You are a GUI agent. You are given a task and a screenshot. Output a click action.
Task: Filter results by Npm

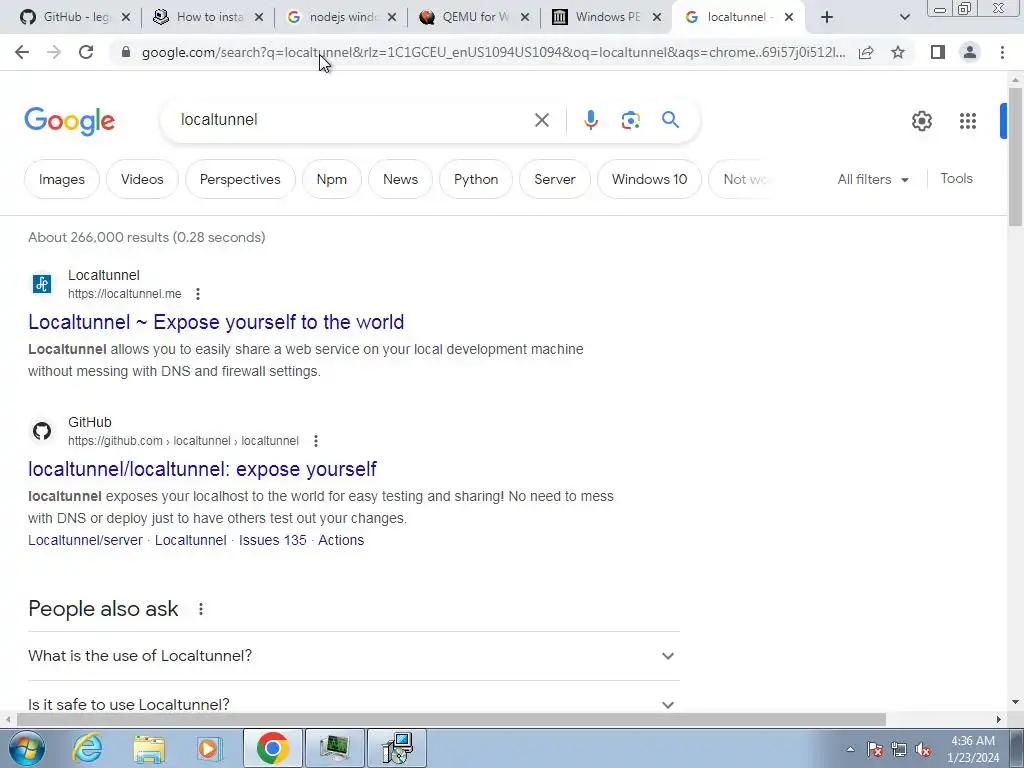coord(332,179)
